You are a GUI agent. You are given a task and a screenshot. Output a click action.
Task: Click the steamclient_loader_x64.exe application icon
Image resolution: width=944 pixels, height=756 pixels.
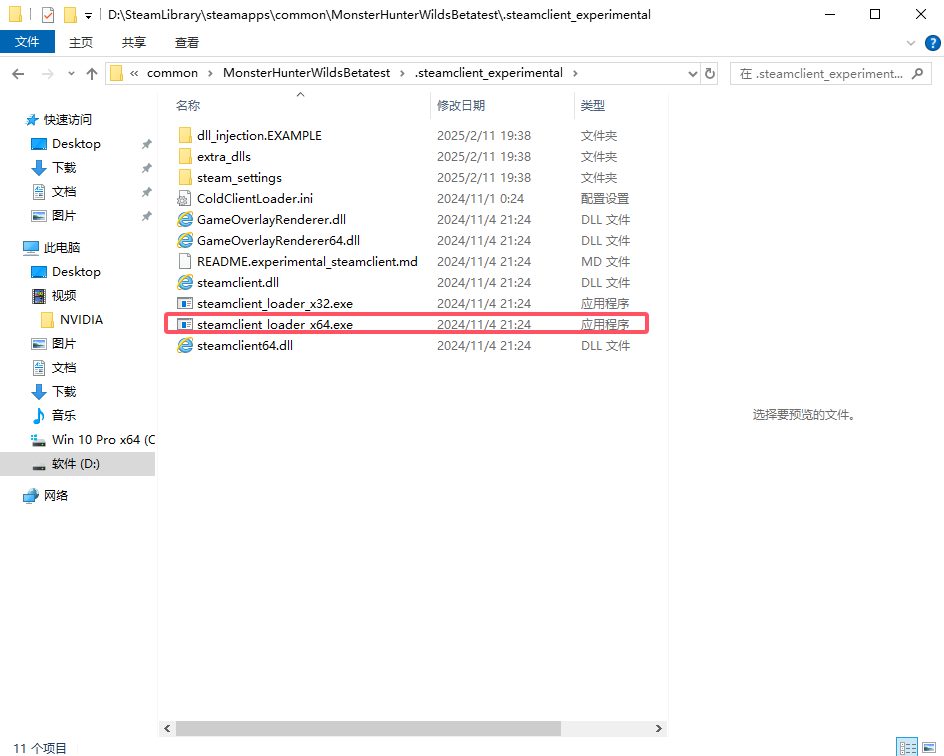pyautogui.click(x=185, y=325)
